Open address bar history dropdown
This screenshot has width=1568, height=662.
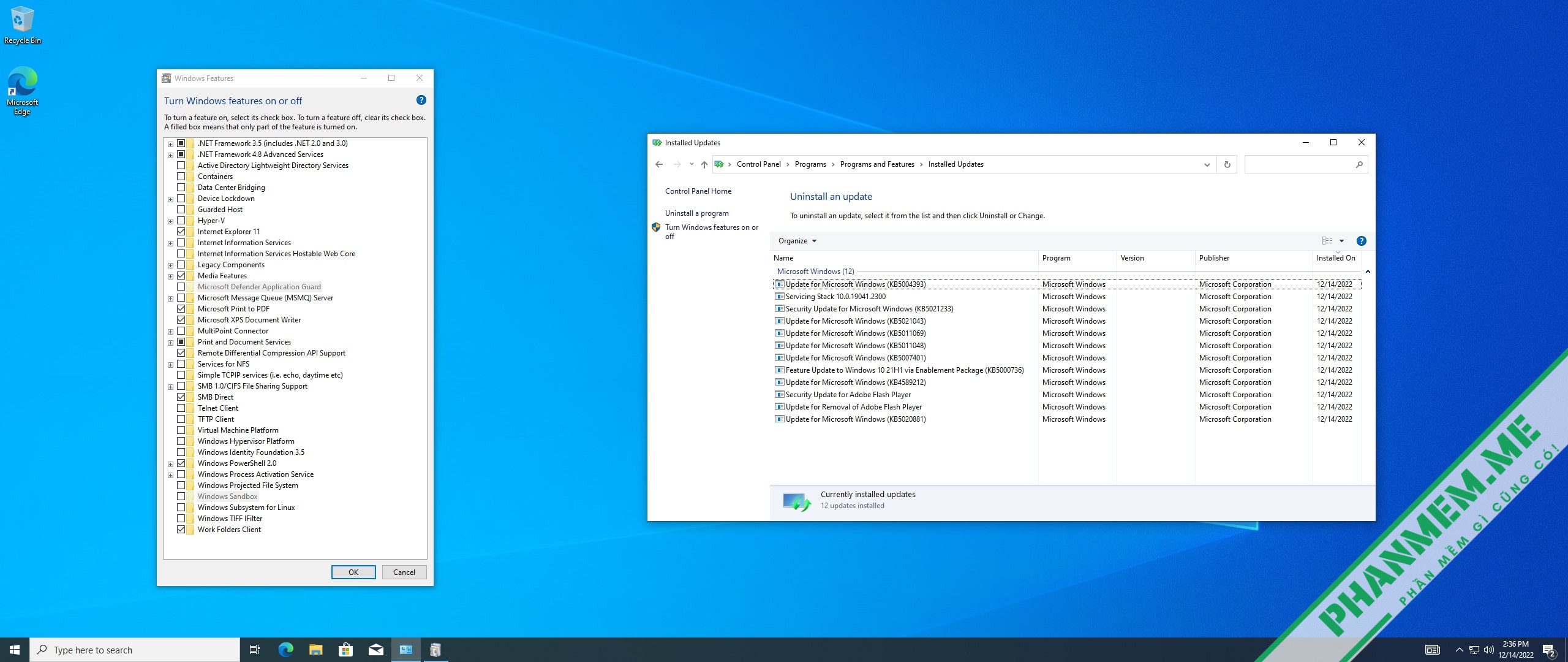point(1207,164)
